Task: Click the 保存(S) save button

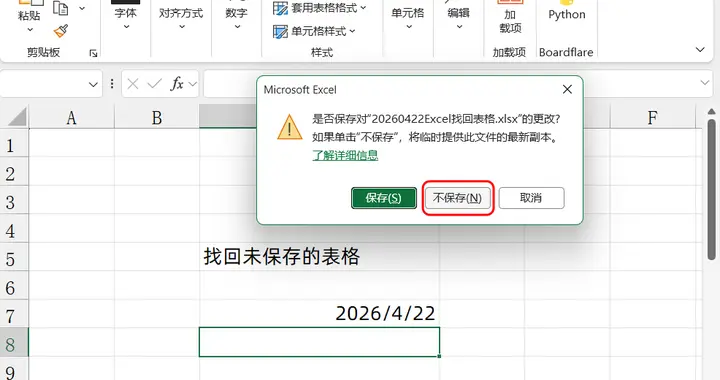Action: tap(384, 198)
